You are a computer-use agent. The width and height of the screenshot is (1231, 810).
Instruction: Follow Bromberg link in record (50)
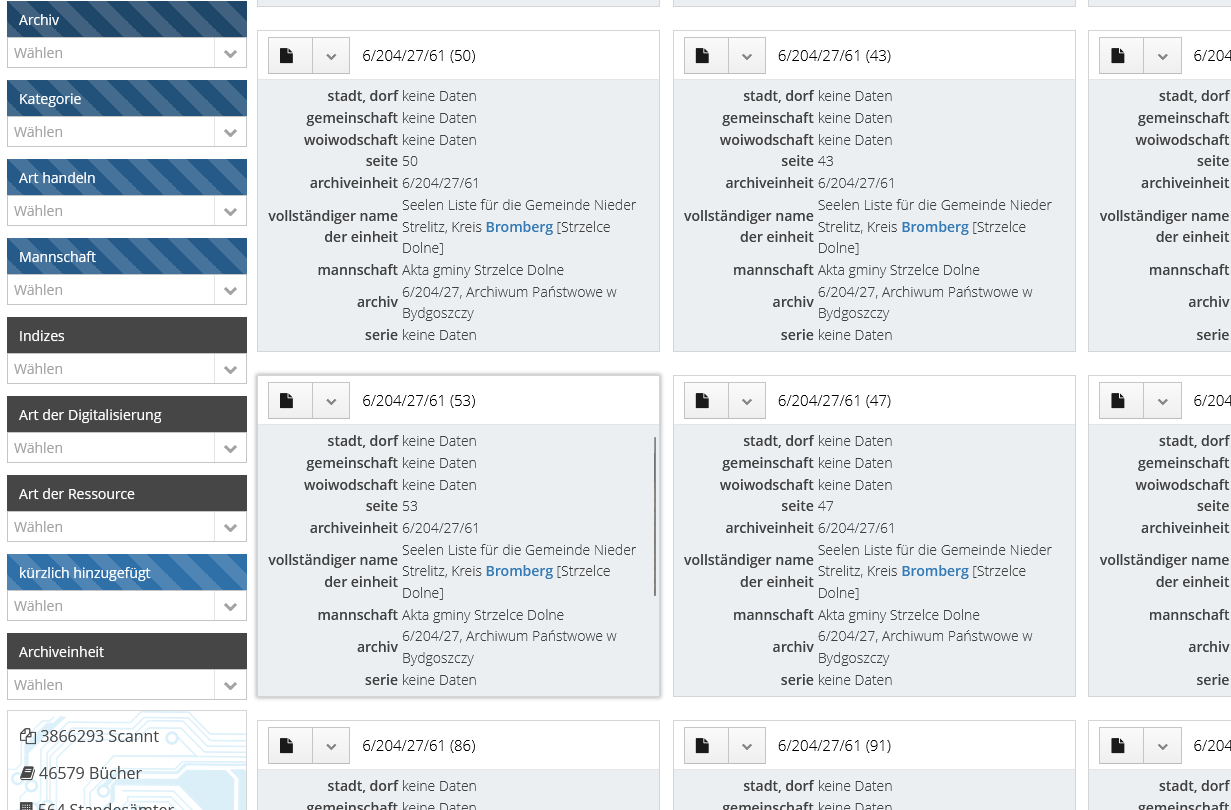pyautogui.click(x=519, y=227)
